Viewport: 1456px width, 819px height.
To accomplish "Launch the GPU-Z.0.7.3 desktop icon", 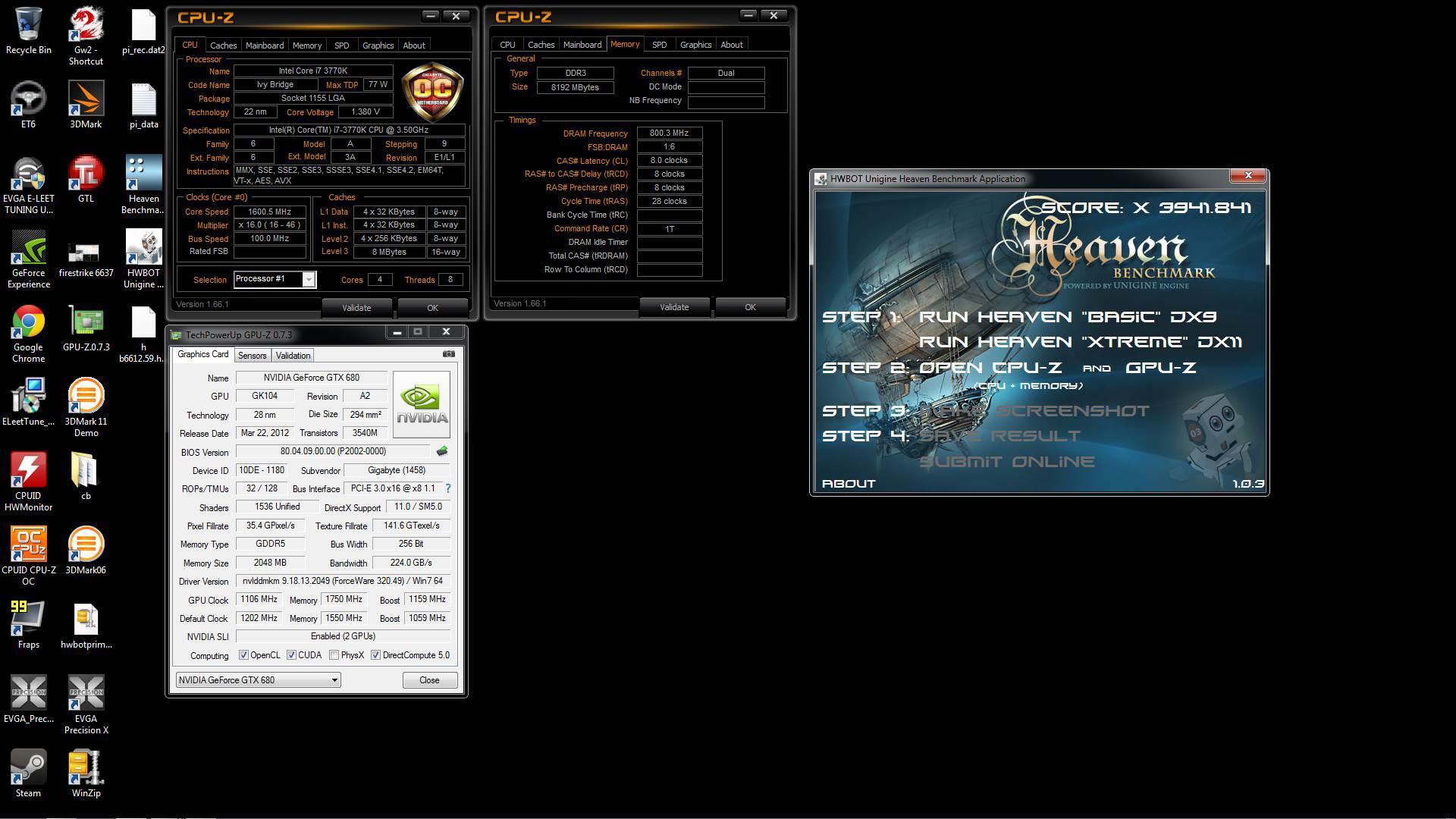I will tap(86, 328).
